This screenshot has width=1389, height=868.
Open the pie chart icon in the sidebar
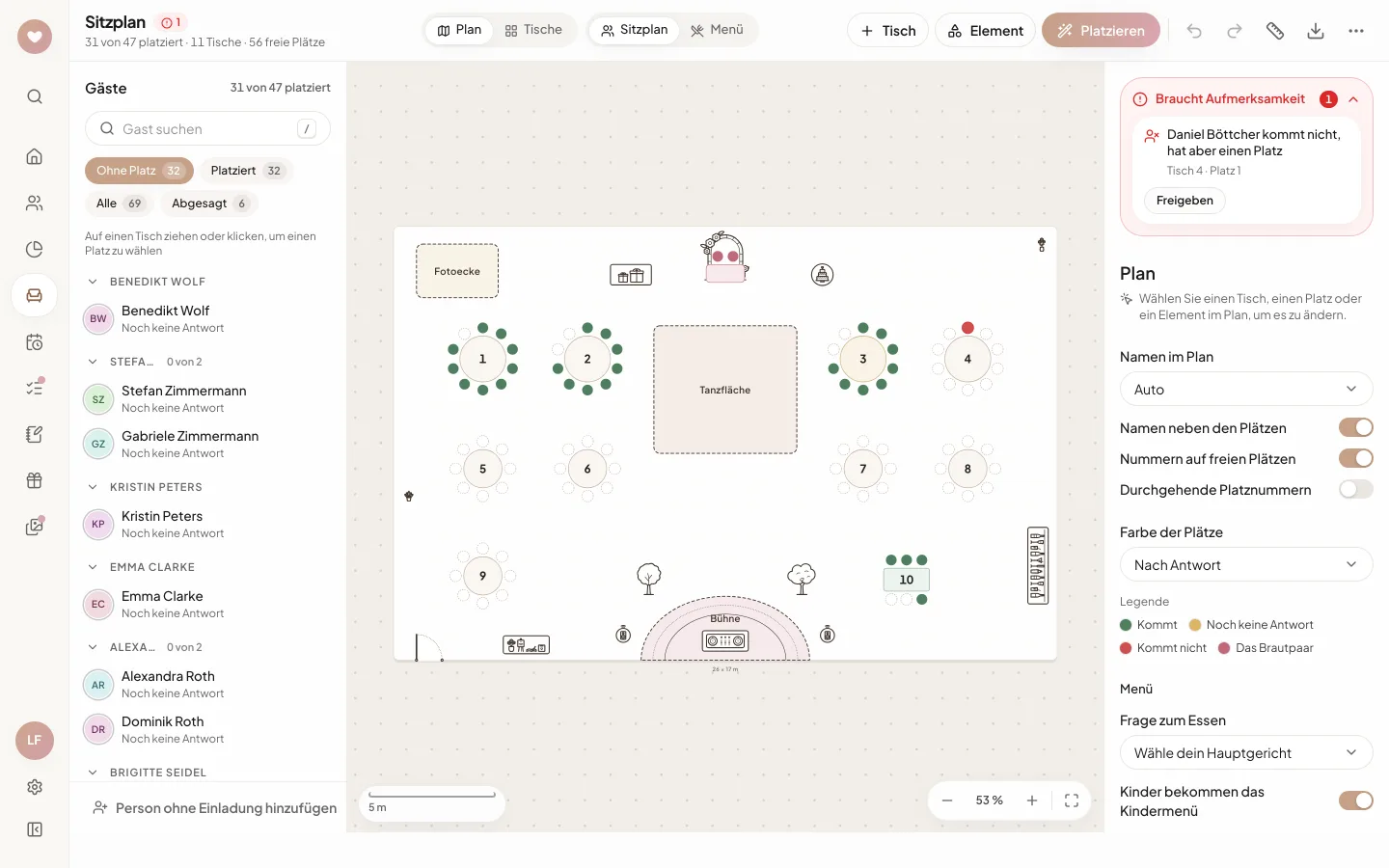tap(35, 249)
